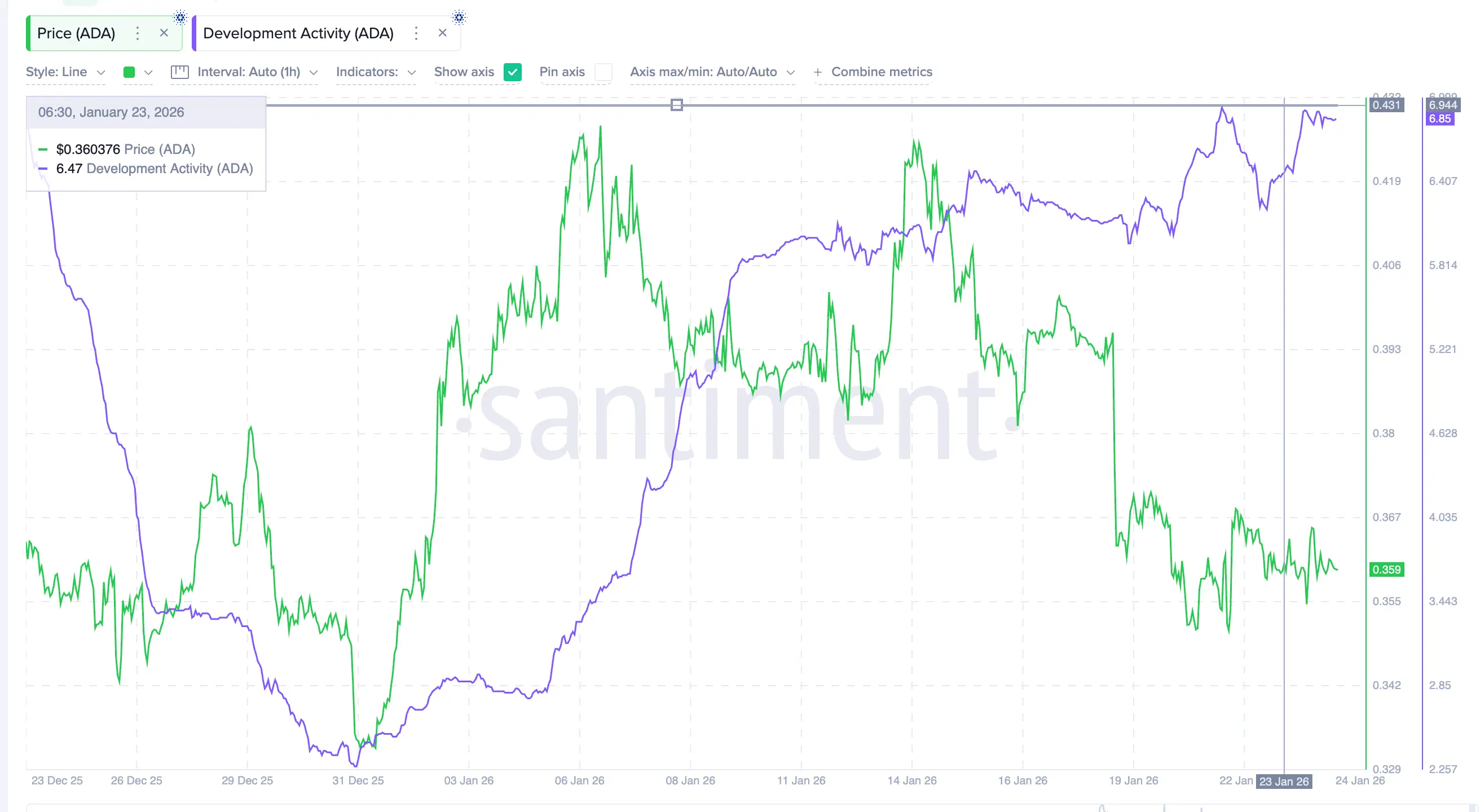
Task: Open the Price (ADA) three-dot options menu
Action: (137, 33)
